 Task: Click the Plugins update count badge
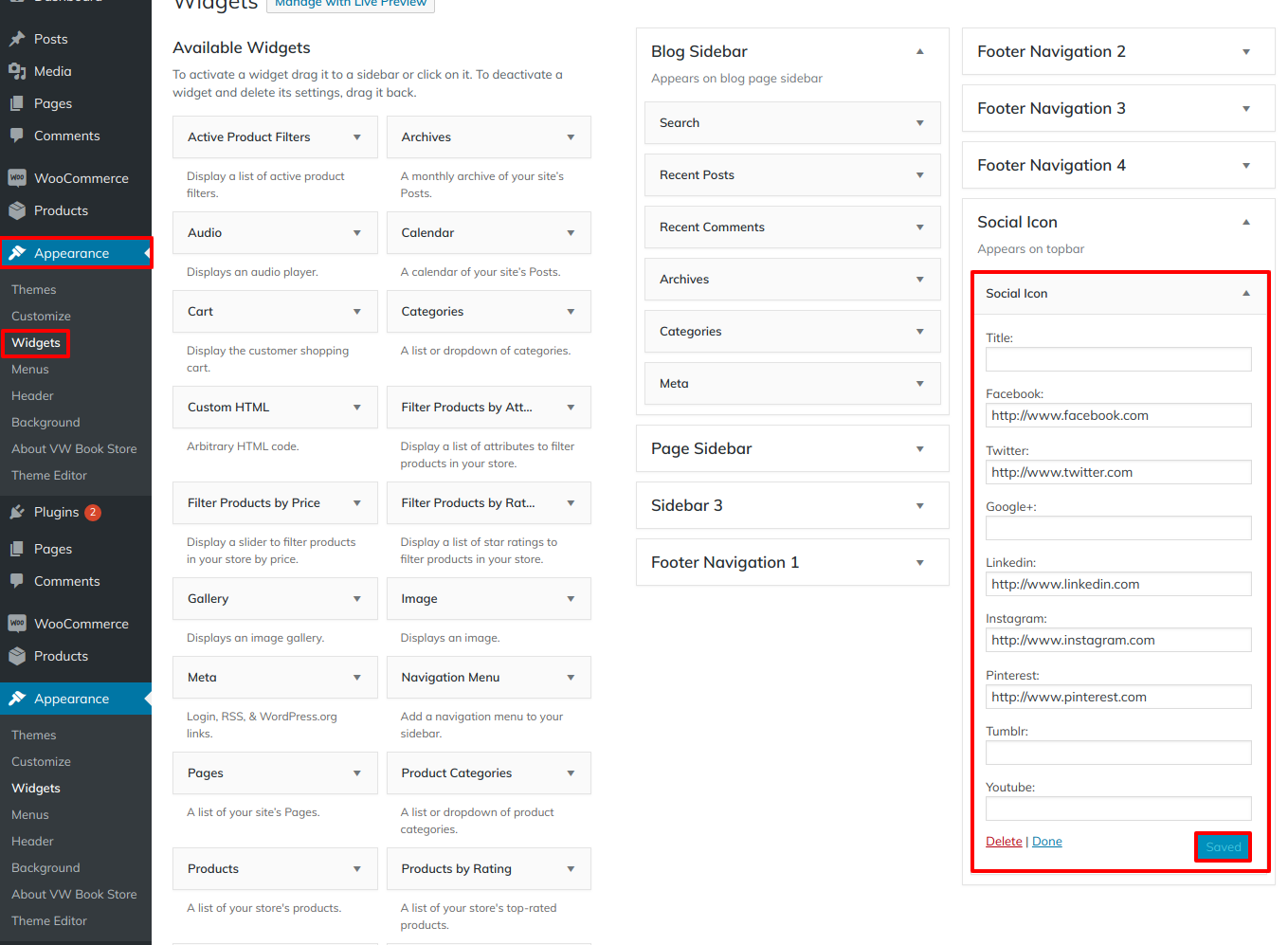[x=93, y=512]
